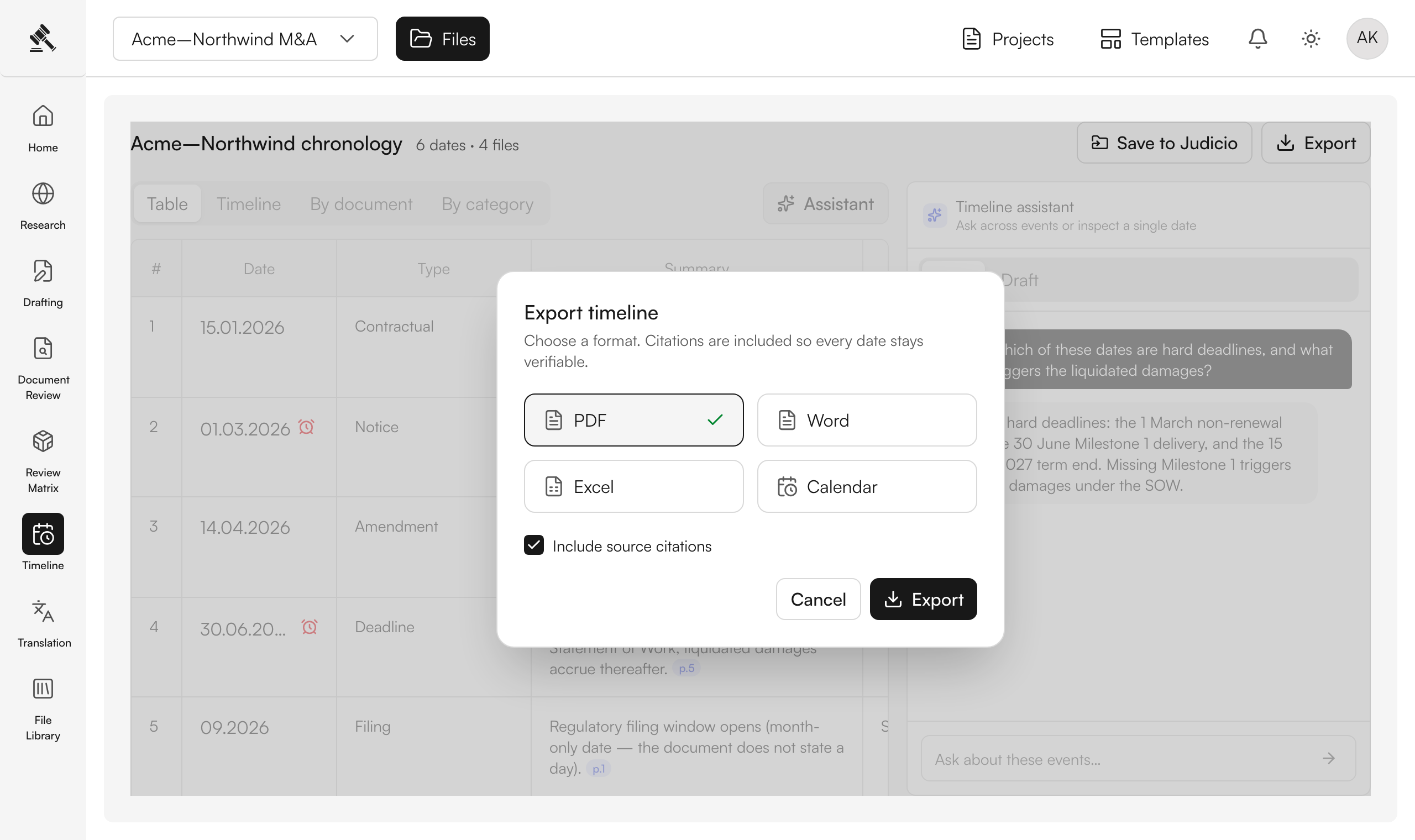Image resolution: width=1415 pixels, height=840 pixels.
Task: Select the Draft tab in assistant
Action: point(1019,280)
